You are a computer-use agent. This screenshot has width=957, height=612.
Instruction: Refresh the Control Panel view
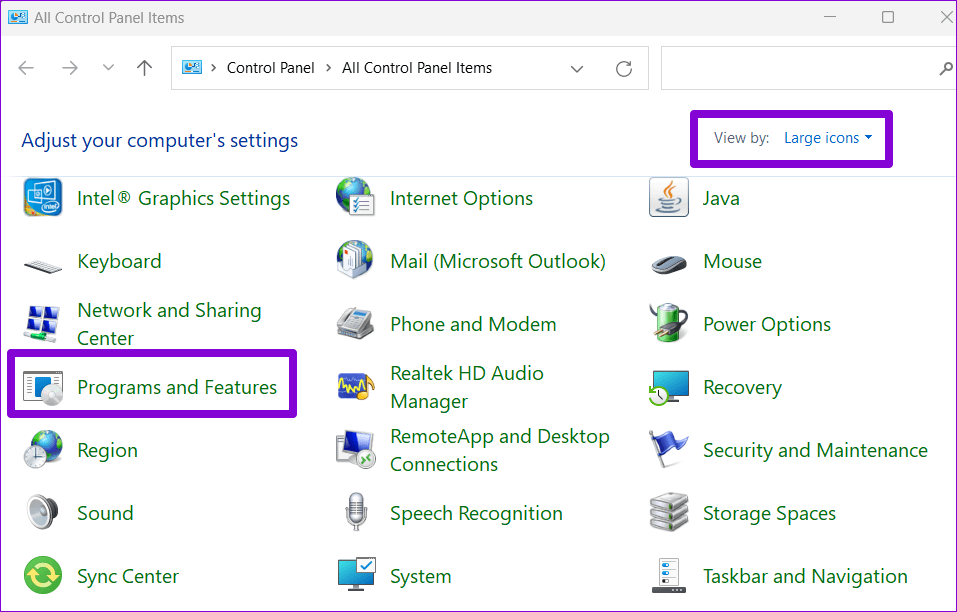pos(624,68)
